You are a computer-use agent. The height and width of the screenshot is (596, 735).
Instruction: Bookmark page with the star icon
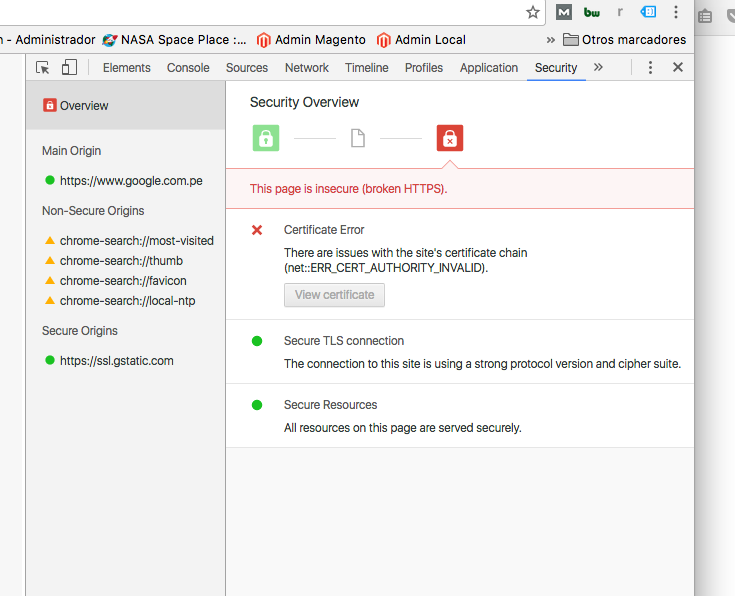point(532,12)
